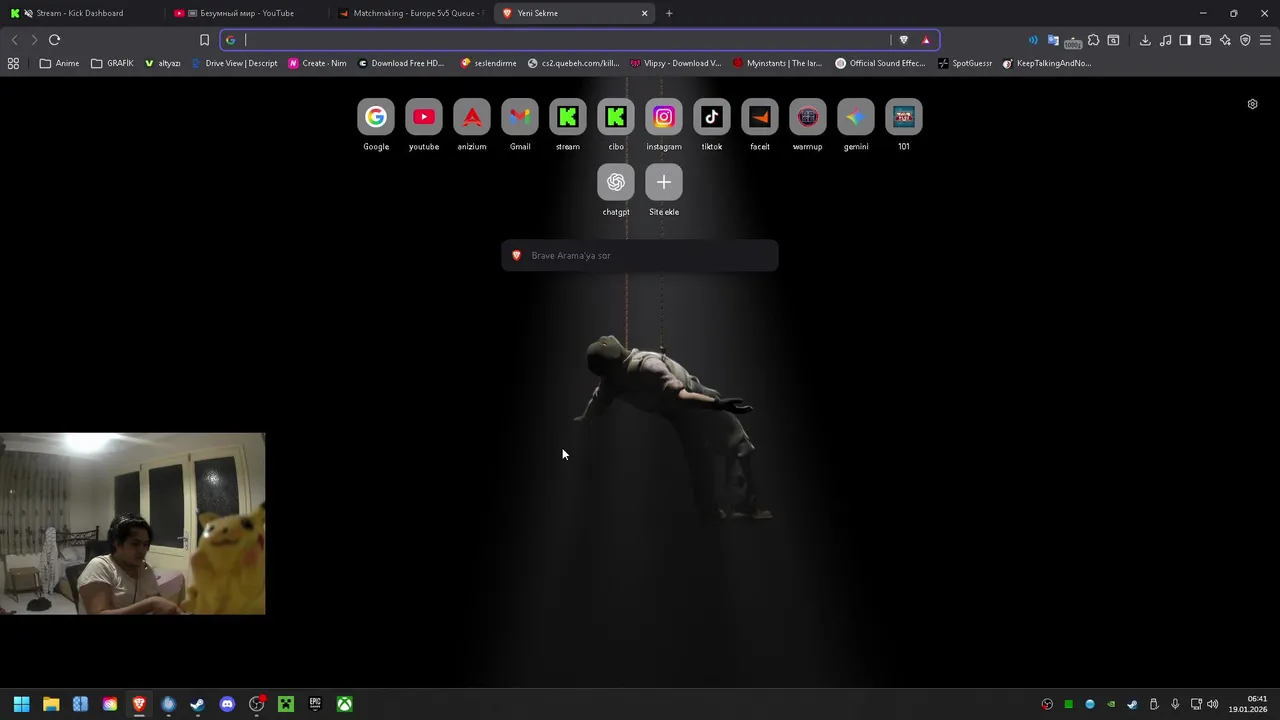Viewport: 1280px width, 720px height.
Task: Open the cs2.quebeh.com bookmark
Action: coord(573,63)
